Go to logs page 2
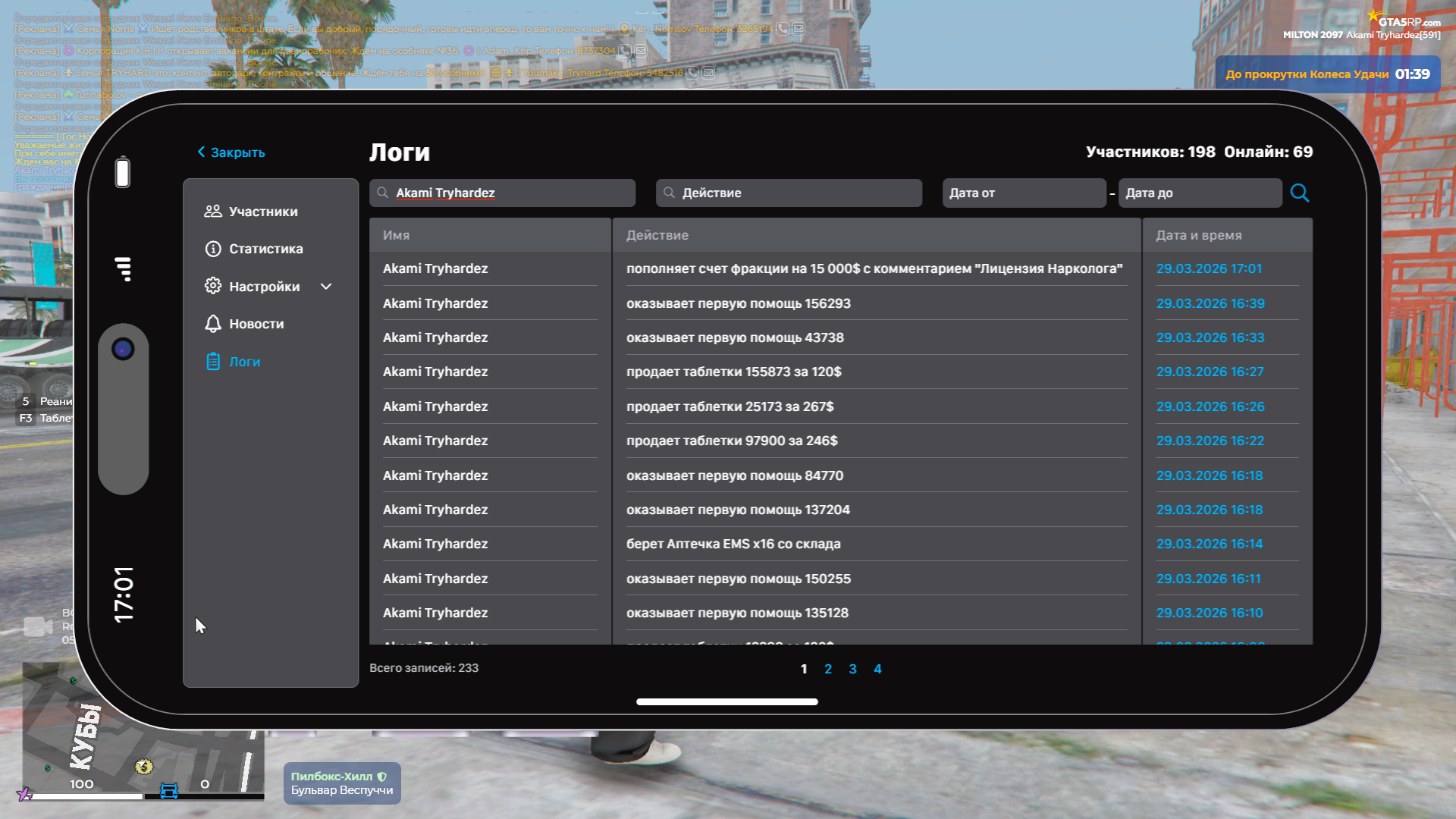This screenshot has height=819, width=1456. tap(828, 669)
